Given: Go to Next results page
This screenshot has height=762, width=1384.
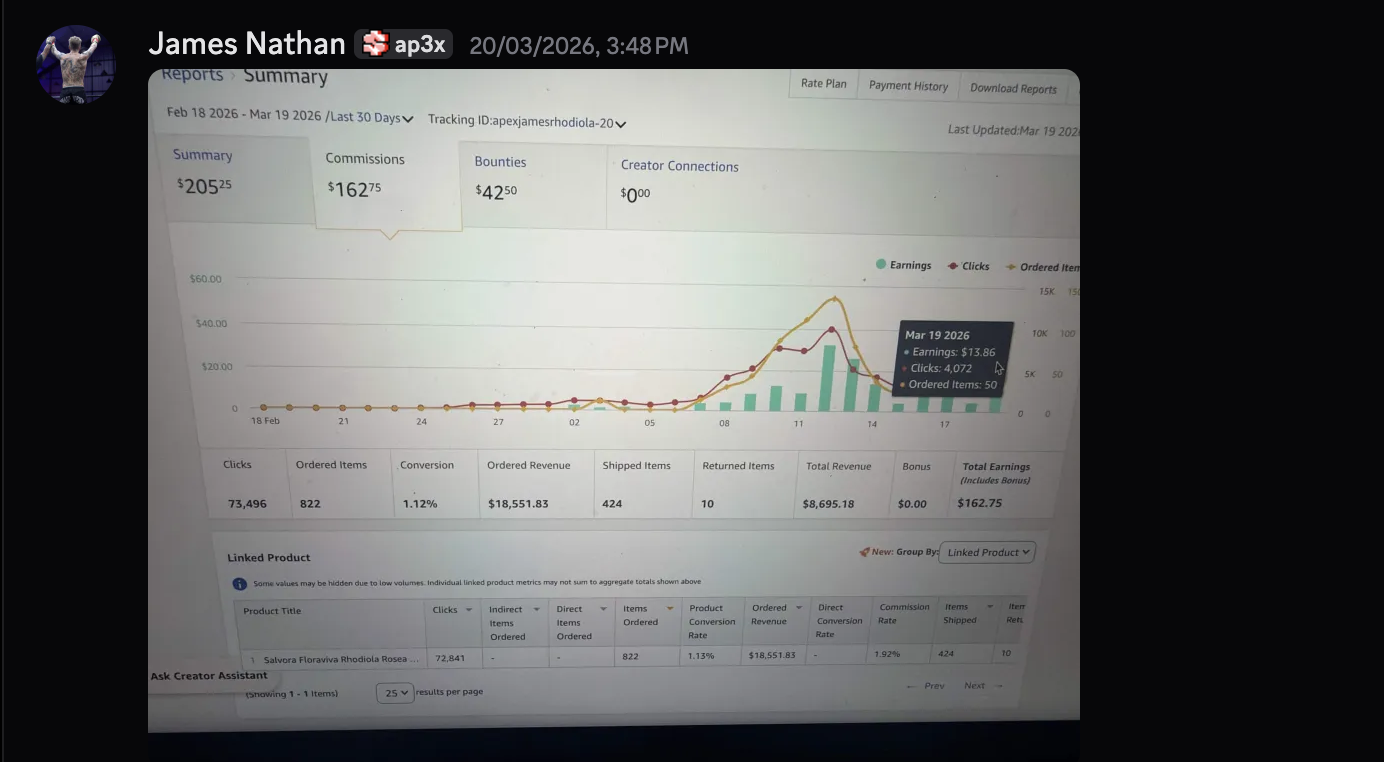Looking at the screenshot, I should 982,686.
